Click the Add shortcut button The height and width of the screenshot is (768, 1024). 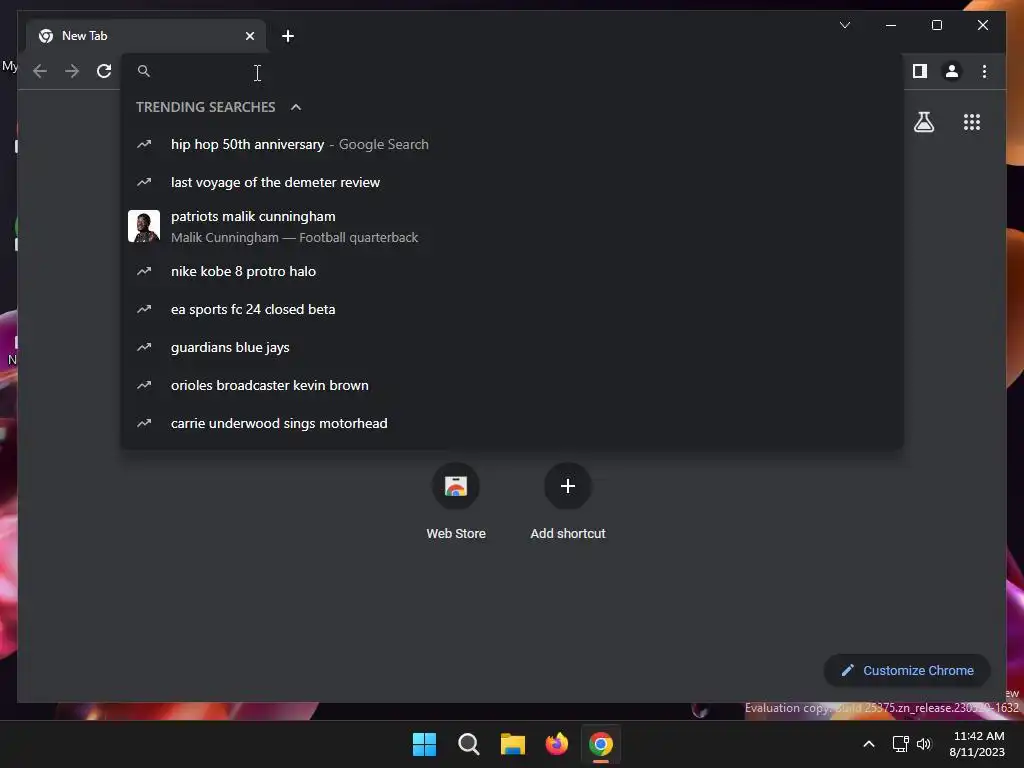tap(568, 501)
